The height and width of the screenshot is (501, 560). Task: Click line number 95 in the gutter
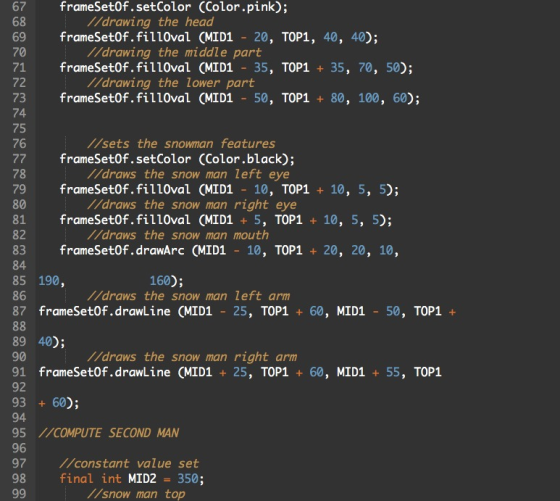tap(19, 433)
